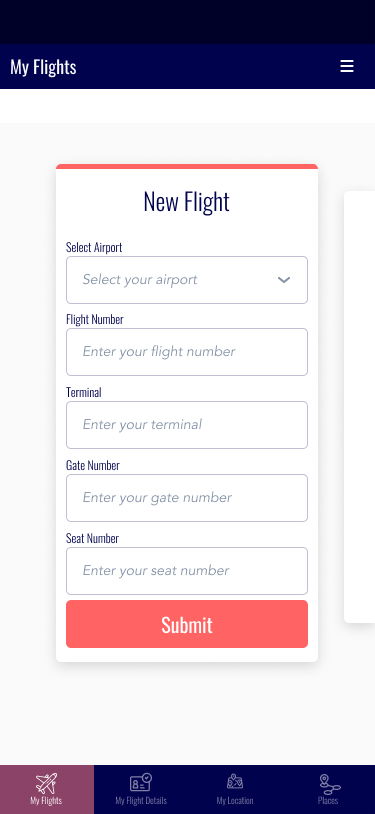Click the My Flights header title
375x814 pixels.
[43, 67]
